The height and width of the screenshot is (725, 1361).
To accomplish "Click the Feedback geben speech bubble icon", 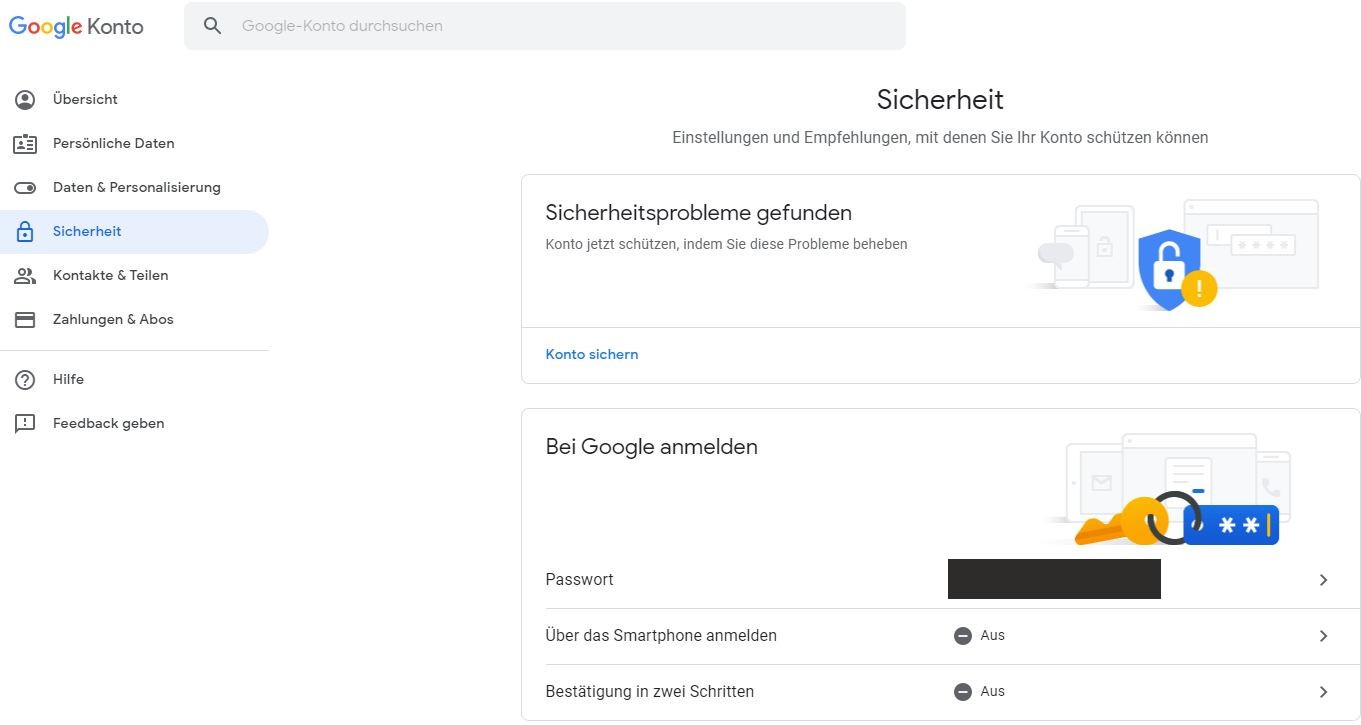I will click(25, 423).
